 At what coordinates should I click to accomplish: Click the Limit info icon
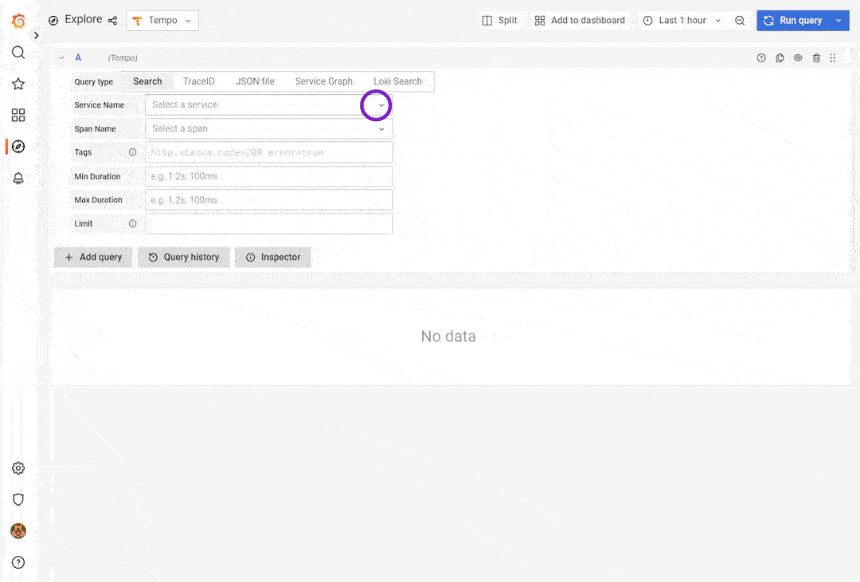(132, 223)
